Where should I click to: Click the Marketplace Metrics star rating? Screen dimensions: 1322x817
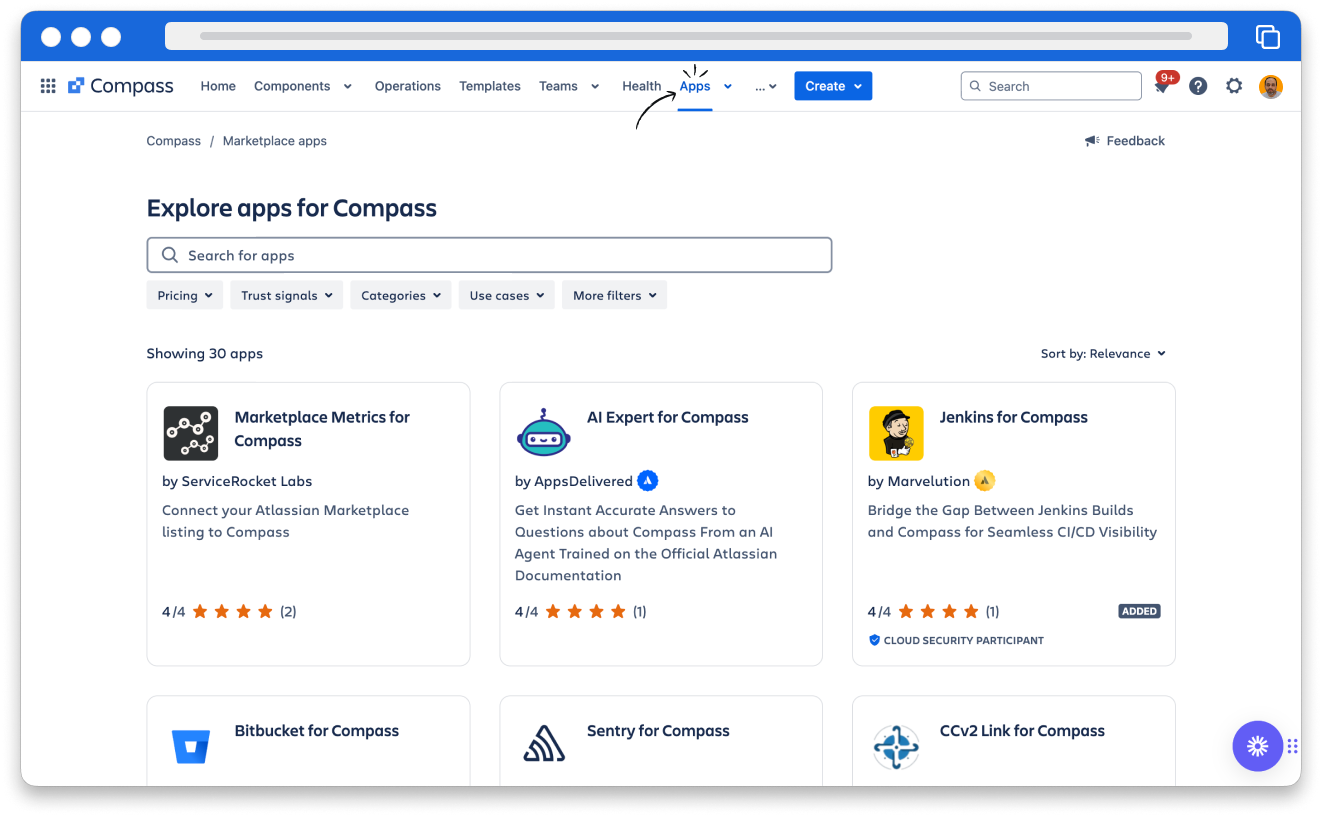(232, 611)
